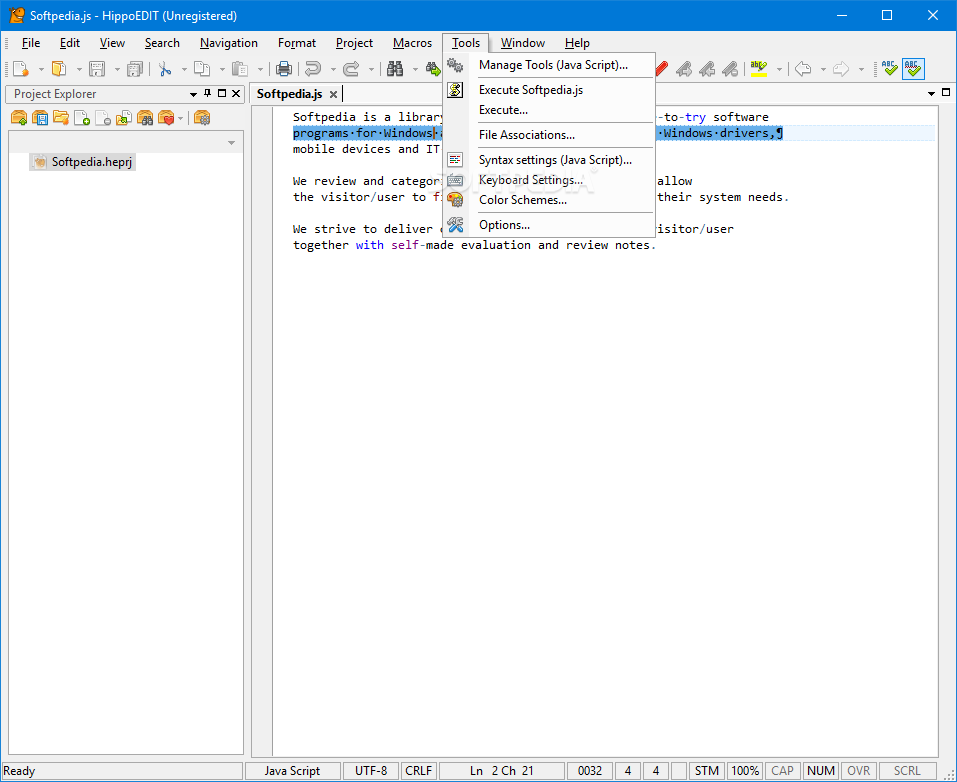Open the Project Explorer panel menu arrow
Screen dimensions: 957x782
pyautogui.click(x=193, y=94)
